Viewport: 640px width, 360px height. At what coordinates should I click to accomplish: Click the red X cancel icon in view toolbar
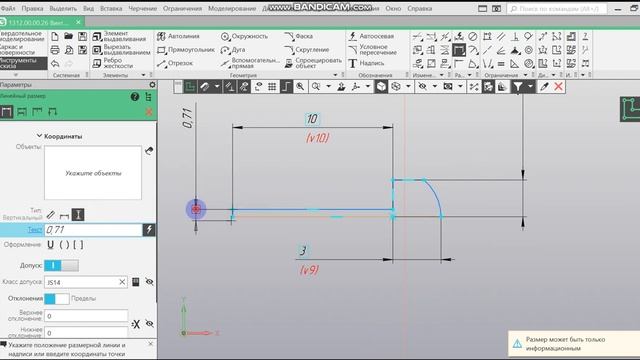(x=558, y=87)
